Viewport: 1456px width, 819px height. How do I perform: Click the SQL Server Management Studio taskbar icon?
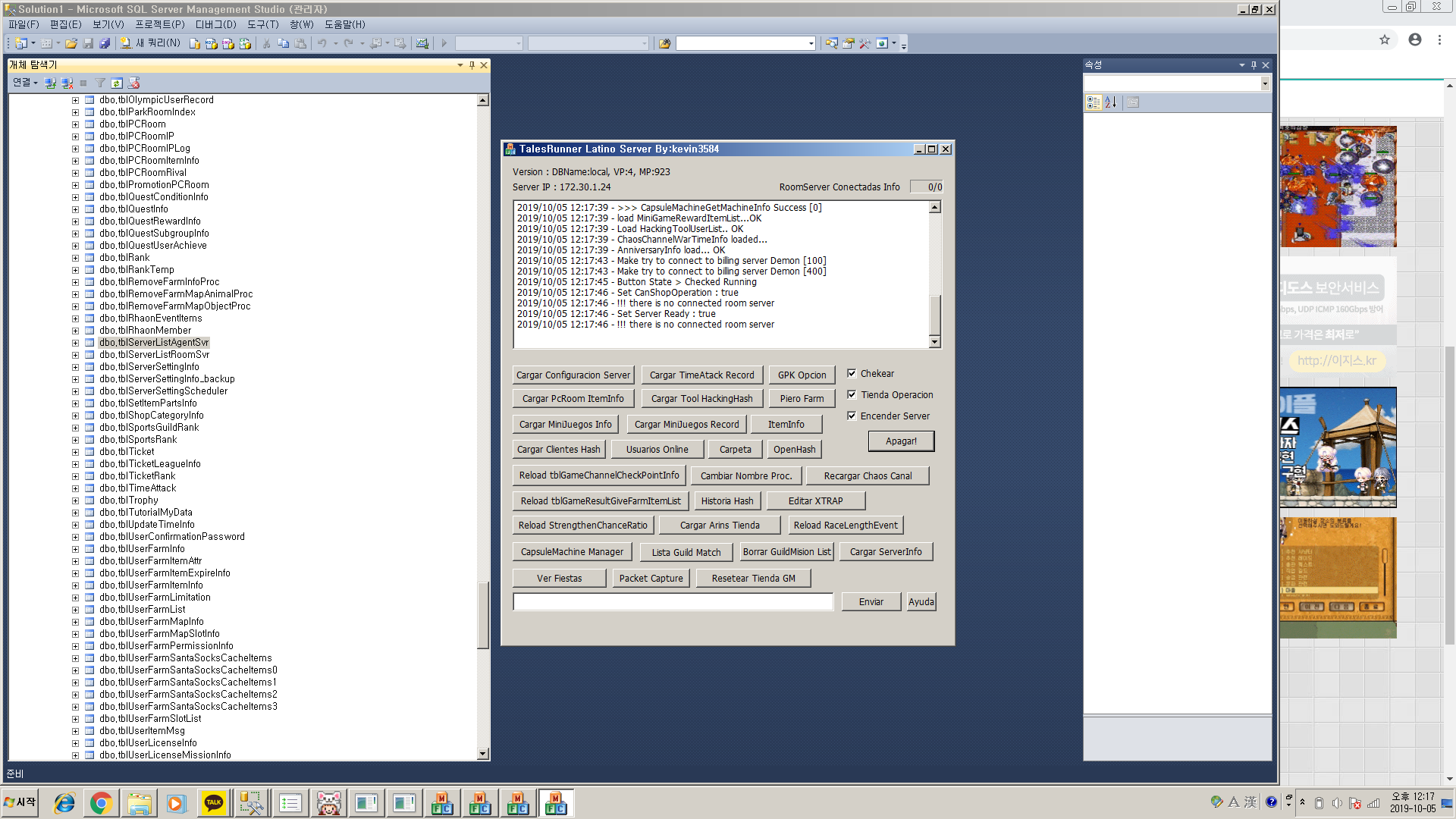click(252, 803)
